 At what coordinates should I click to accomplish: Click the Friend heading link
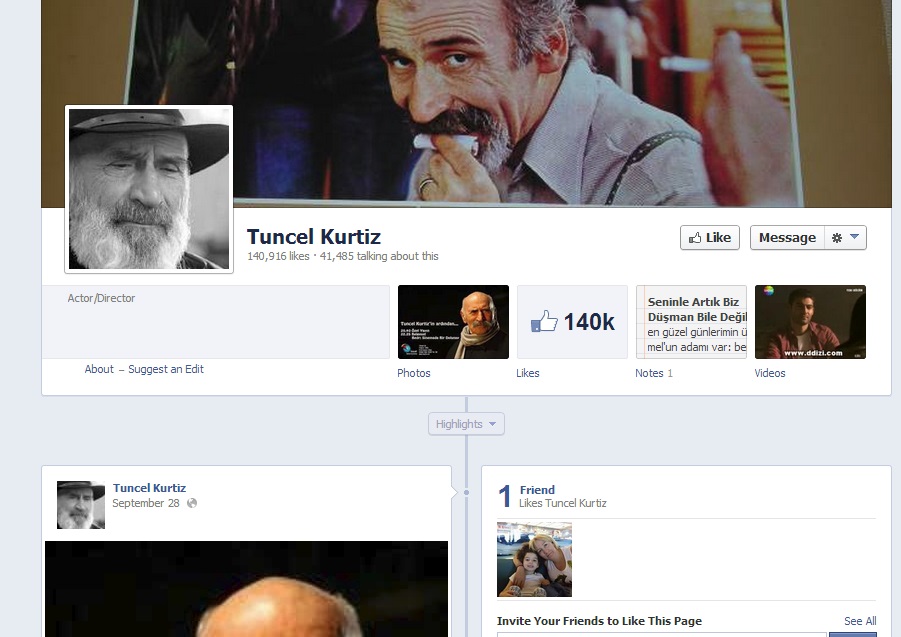click(537, 490)
